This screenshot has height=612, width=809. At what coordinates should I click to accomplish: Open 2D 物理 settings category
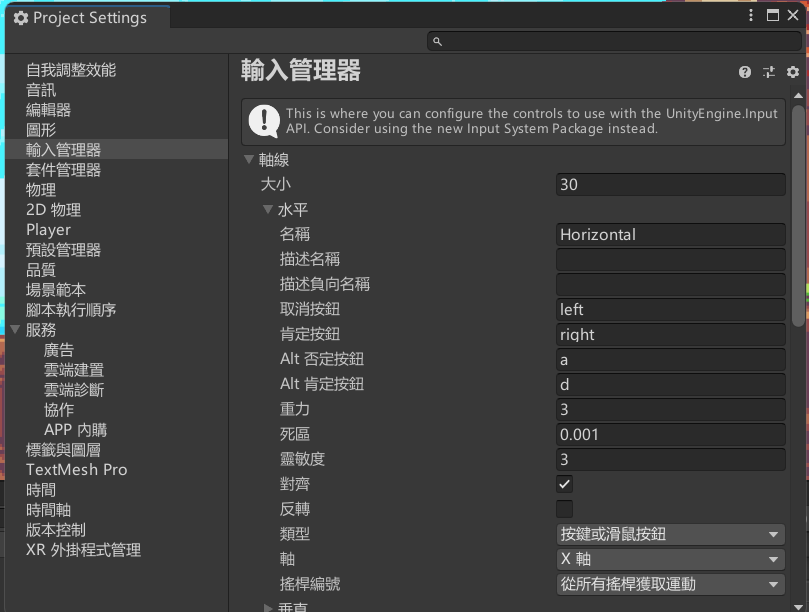54,210
